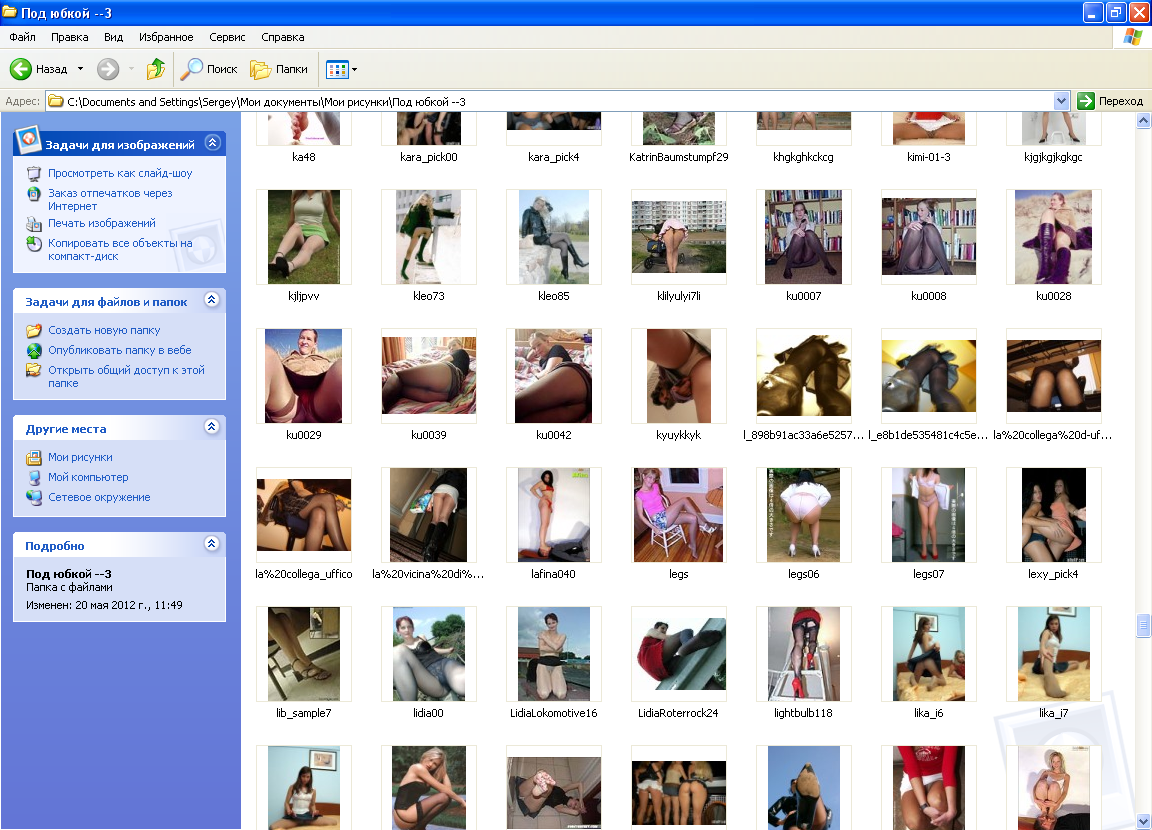Image resolution: width=1152 pixels, height=830 pixels.
Task: Click the grey Forward arrow button
Action: pos(108,69)
